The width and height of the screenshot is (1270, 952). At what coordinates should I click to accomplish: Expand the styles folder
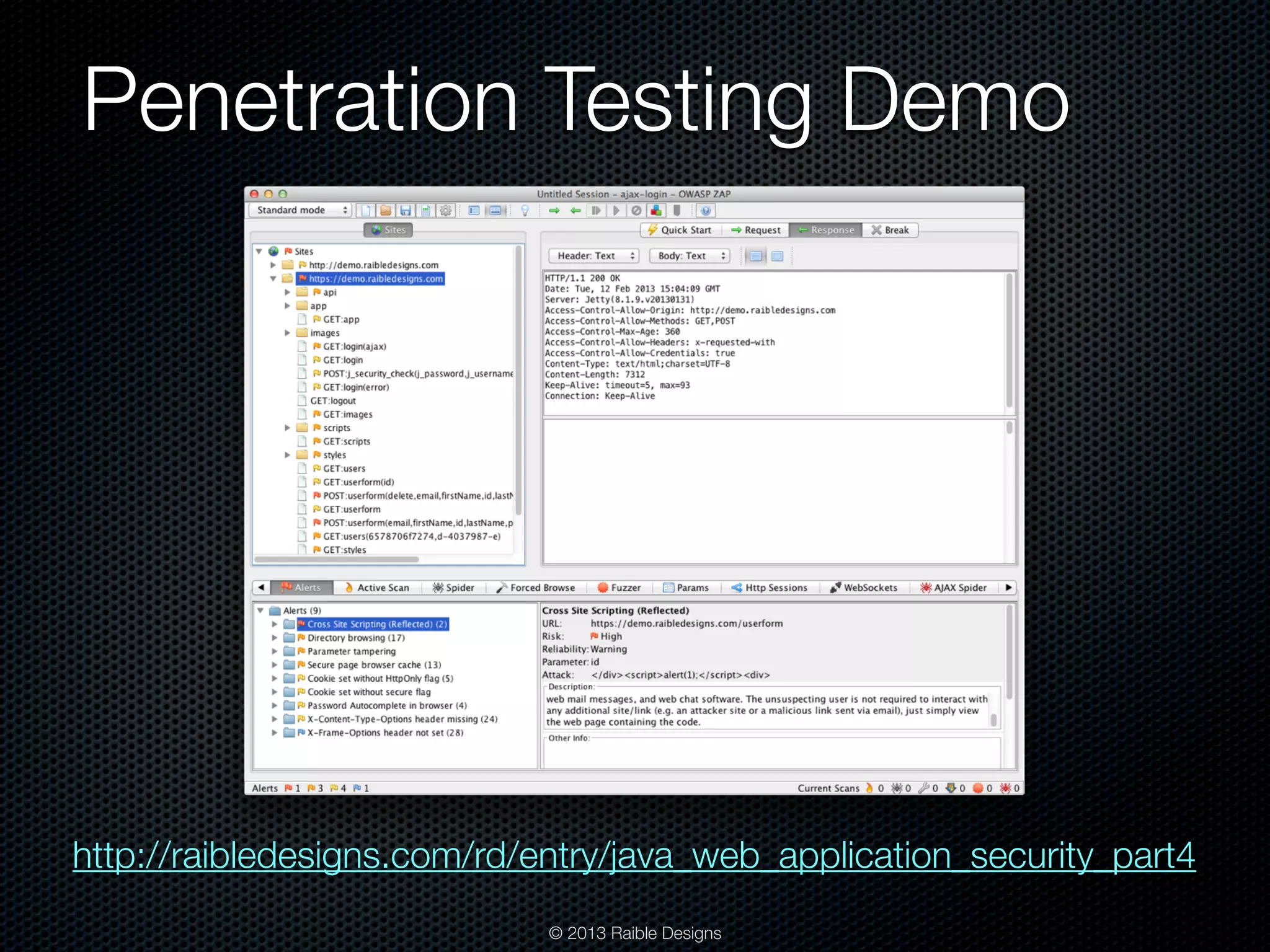[x=287, y=455]
